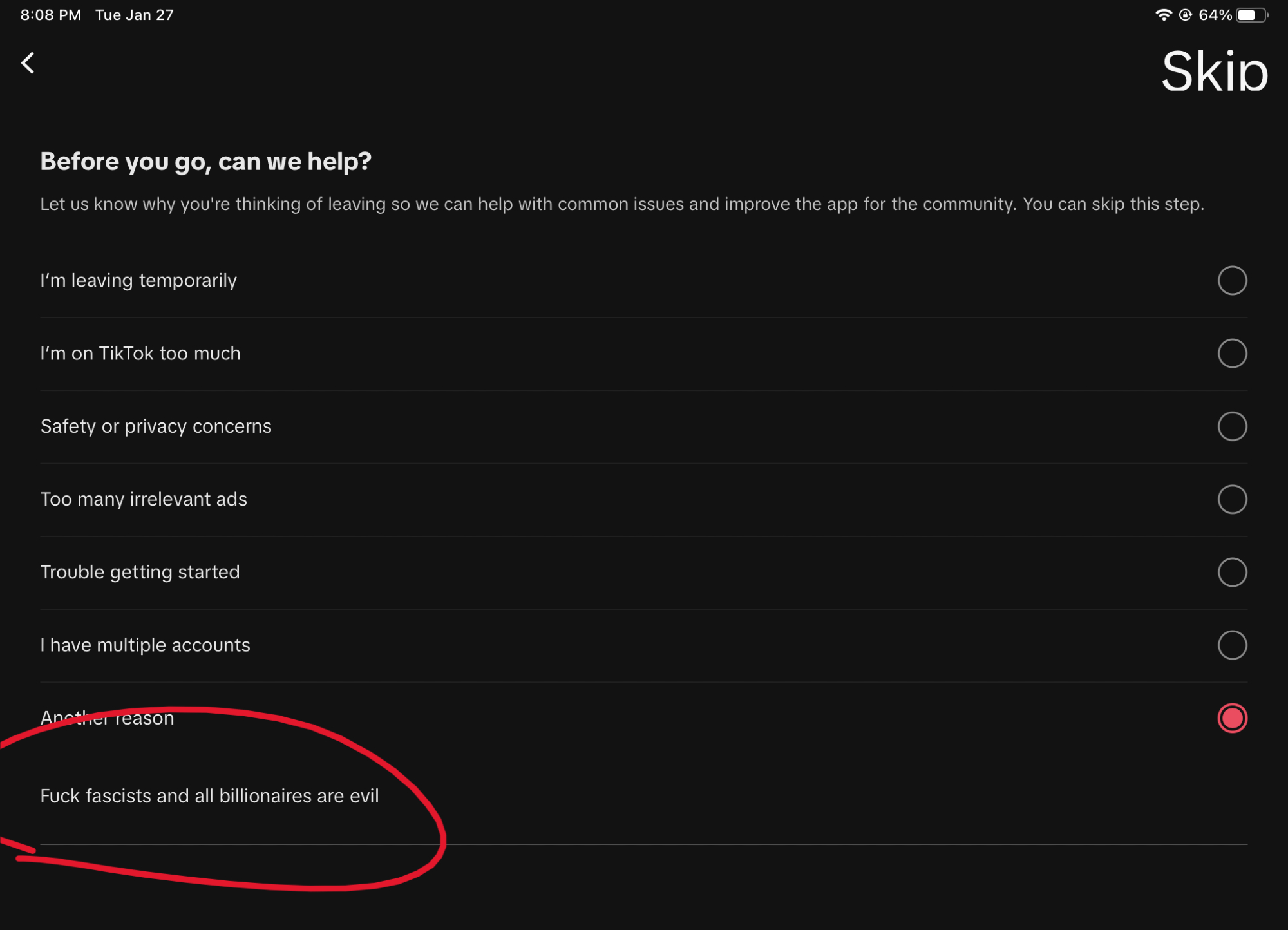Tap the "I'm leaving temporarily" option label
Screen dimensions: 1288x930
pos(138,281)
